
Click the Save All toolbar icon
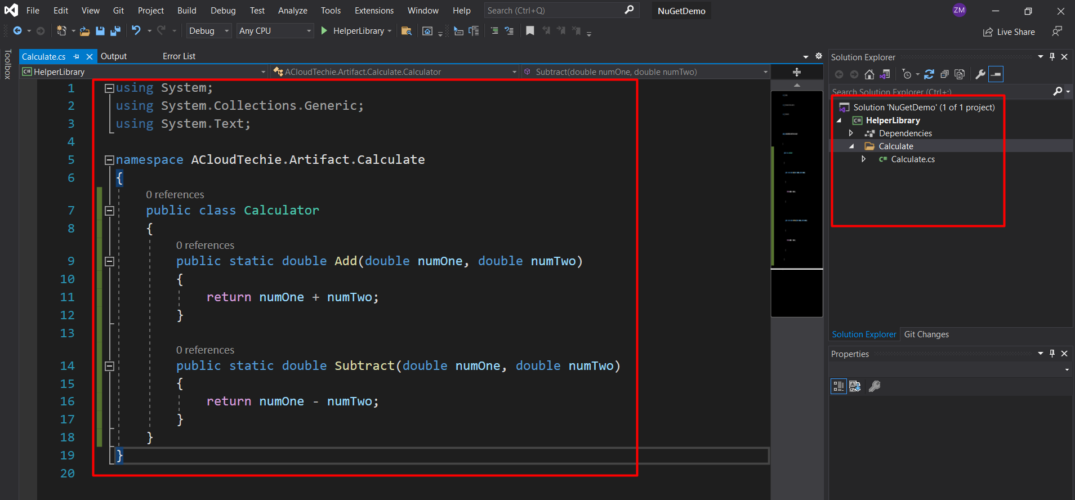coord(113,31)
